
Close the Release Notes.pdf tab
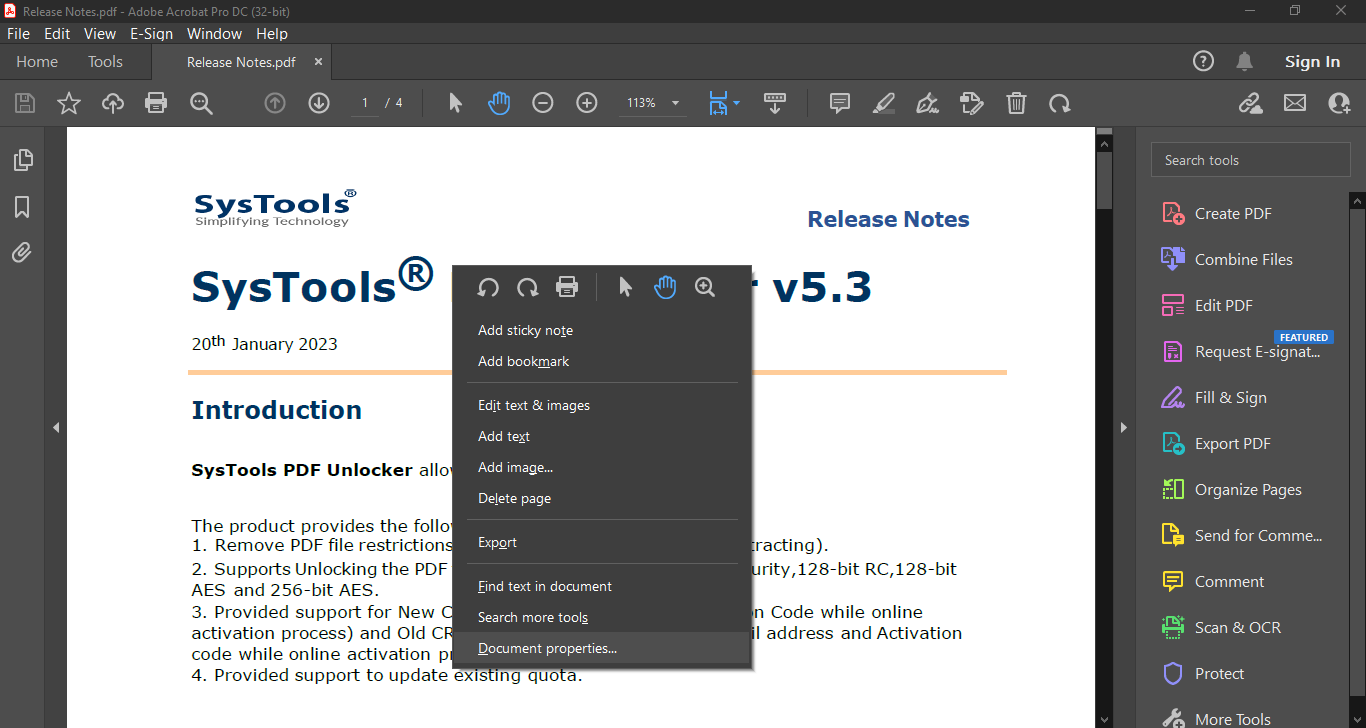(x=319, y=61)
